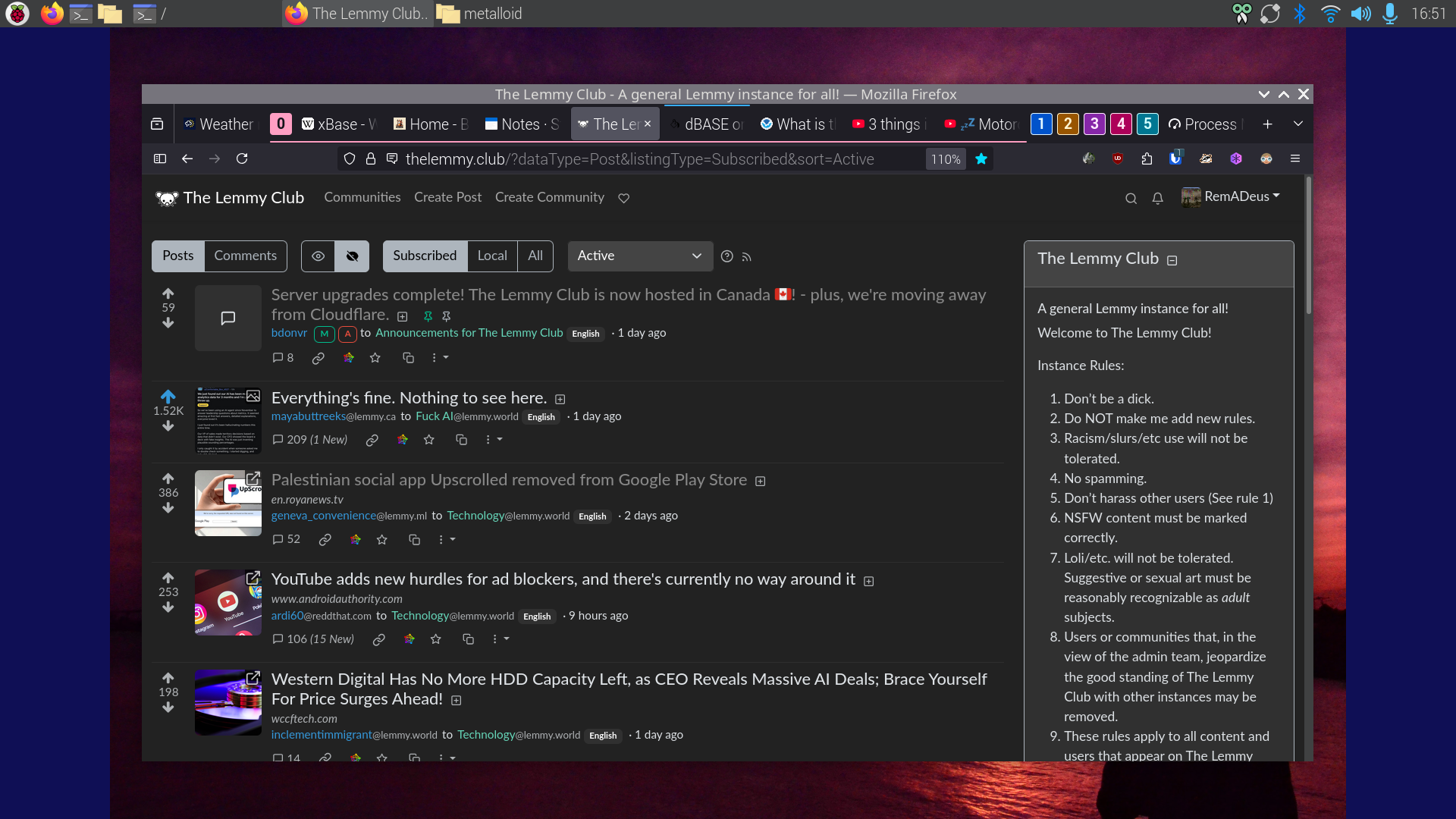Open the Create Post link
This screenshot has height=819, width=1456.
[x=448, y=197]
